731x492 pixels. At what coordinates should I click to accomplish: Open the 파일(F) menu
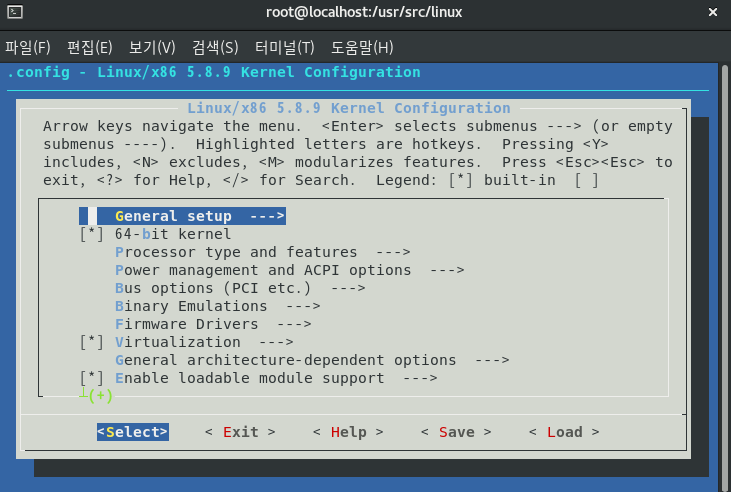(x=28, y=47)
